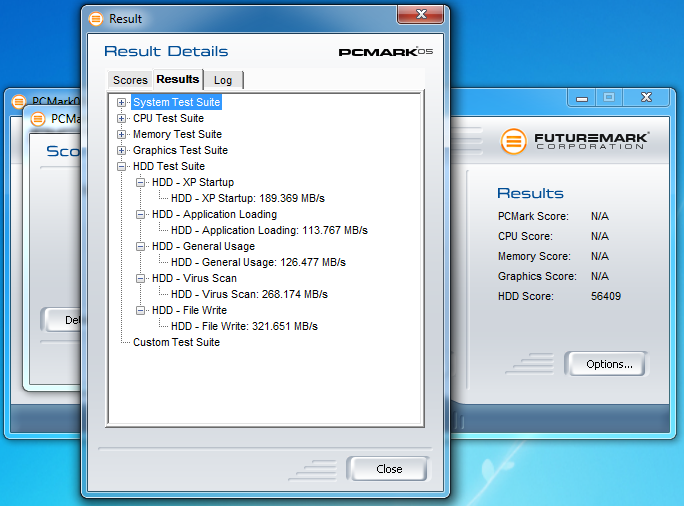Click the HDD Score value 56409
The image size is (684, 506).
[605, 296]
